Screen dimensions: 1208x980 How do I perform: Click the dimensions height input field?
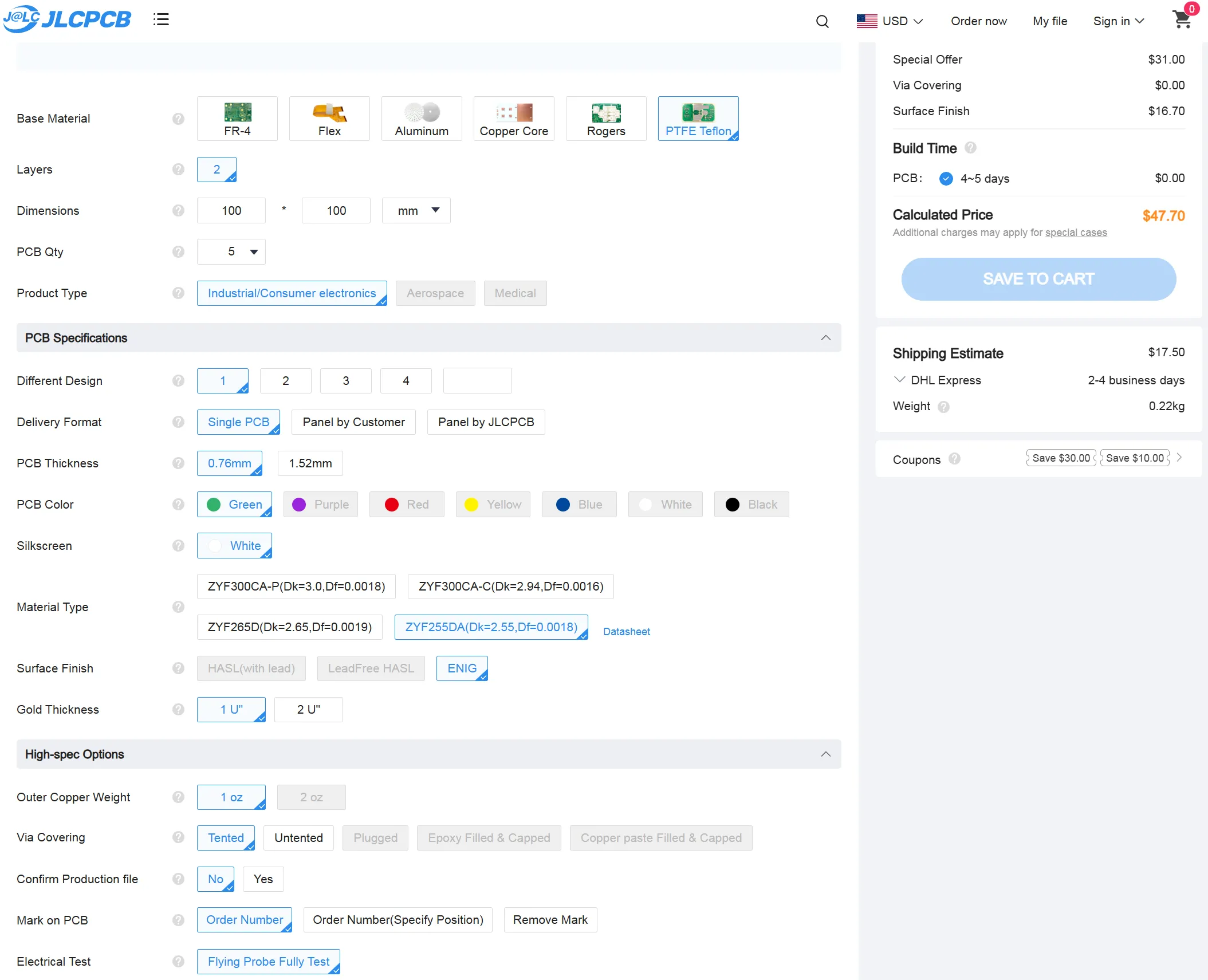point(336,211)
